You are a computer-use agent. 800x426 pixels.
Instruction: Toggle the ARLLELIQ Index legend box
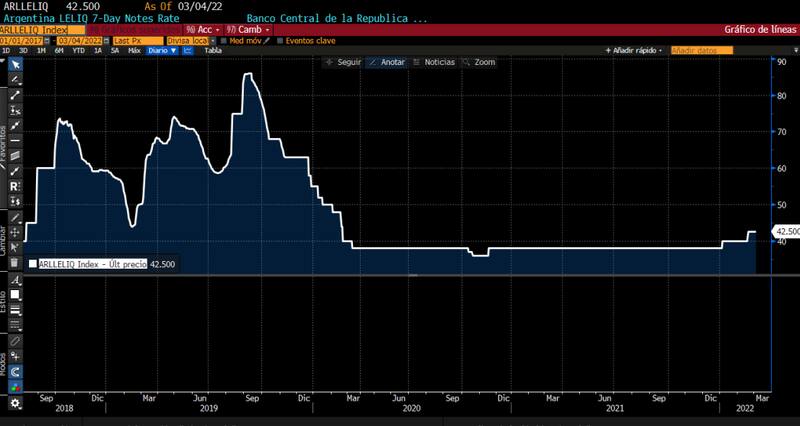32,264
